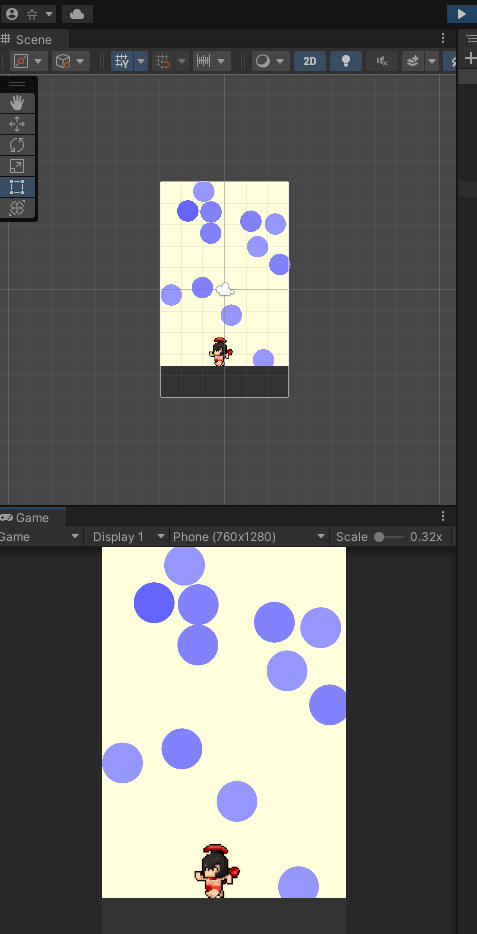Viewport: 477px width, 934px height.
Task: Start Play mode with the play button
Action: [462, 14]
